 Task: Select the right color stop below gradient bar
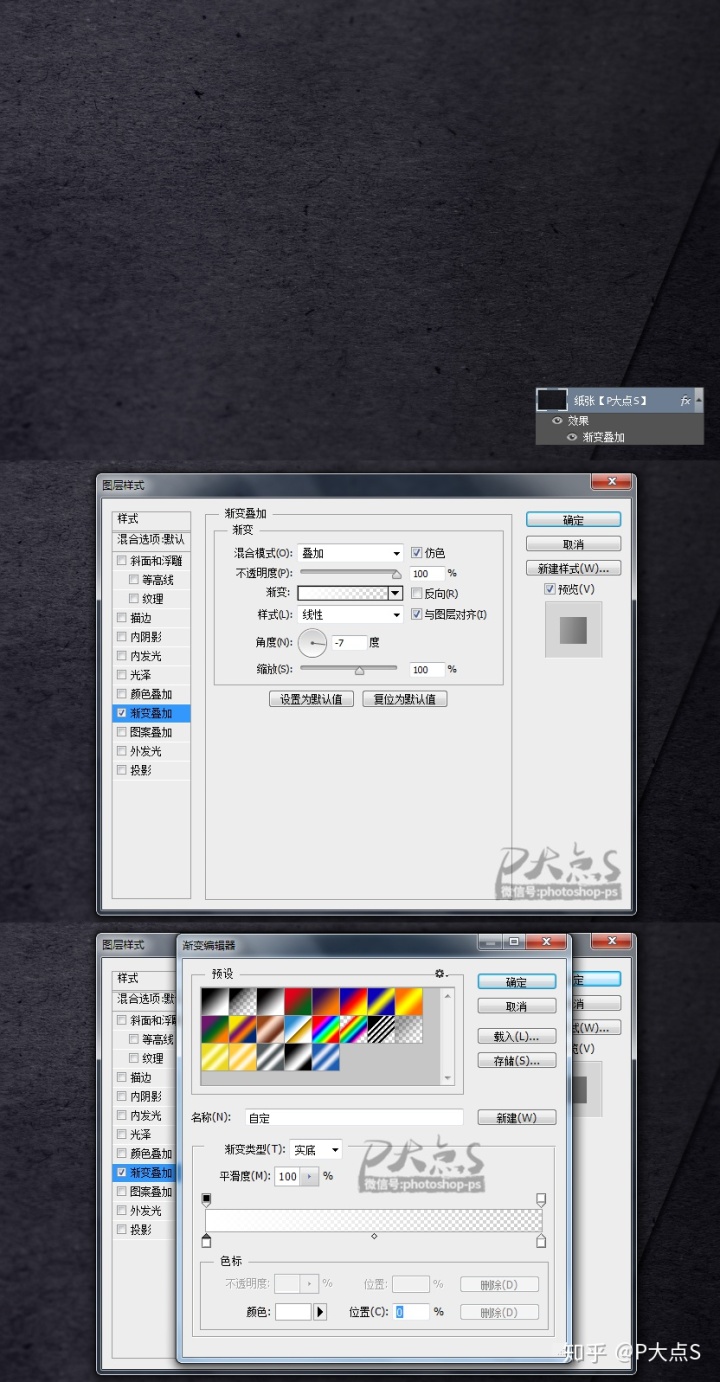click(541, 1241)
